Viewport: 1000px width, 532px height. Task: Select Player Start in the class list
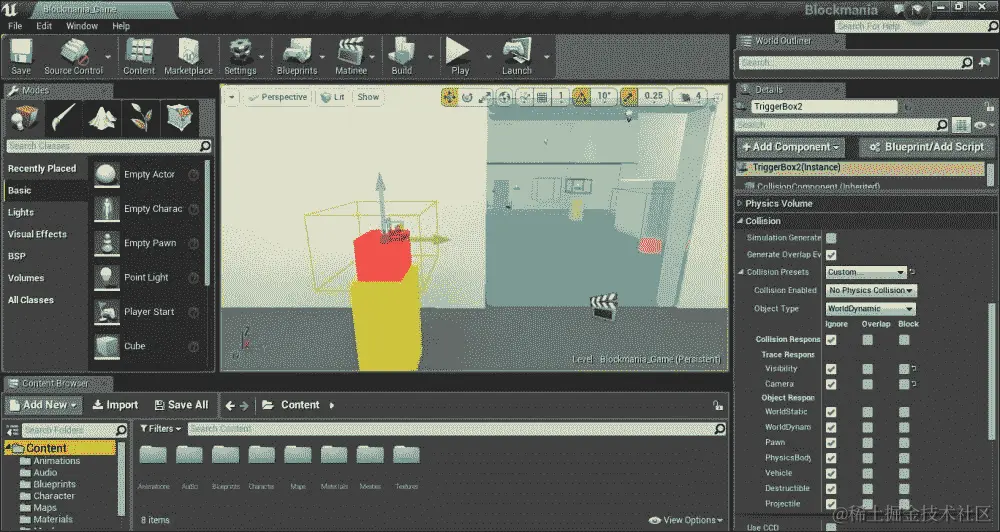coord(148,312)
